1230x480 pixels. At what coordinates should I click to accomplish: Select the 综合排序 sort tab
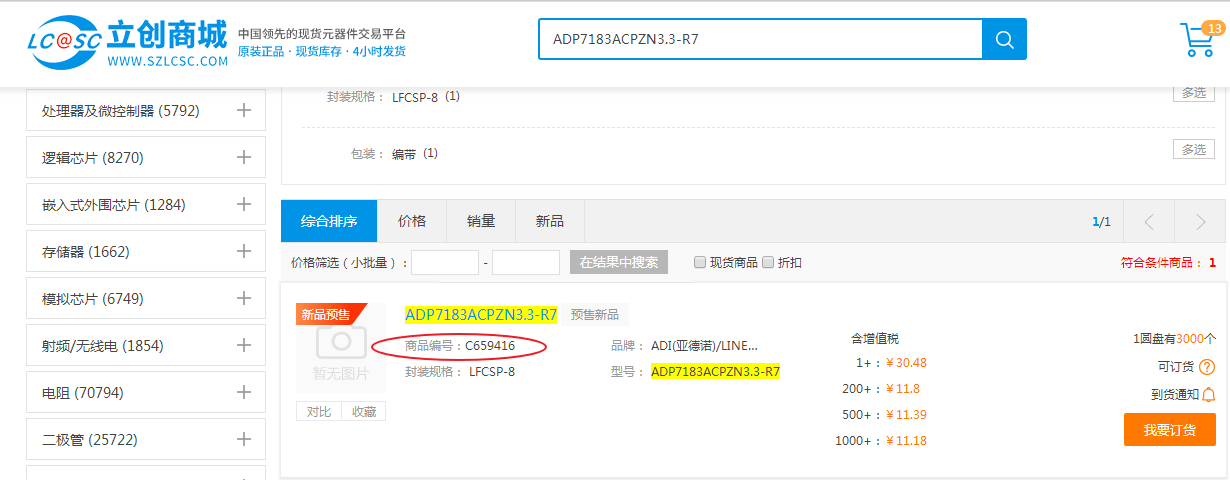click(329, 221)
